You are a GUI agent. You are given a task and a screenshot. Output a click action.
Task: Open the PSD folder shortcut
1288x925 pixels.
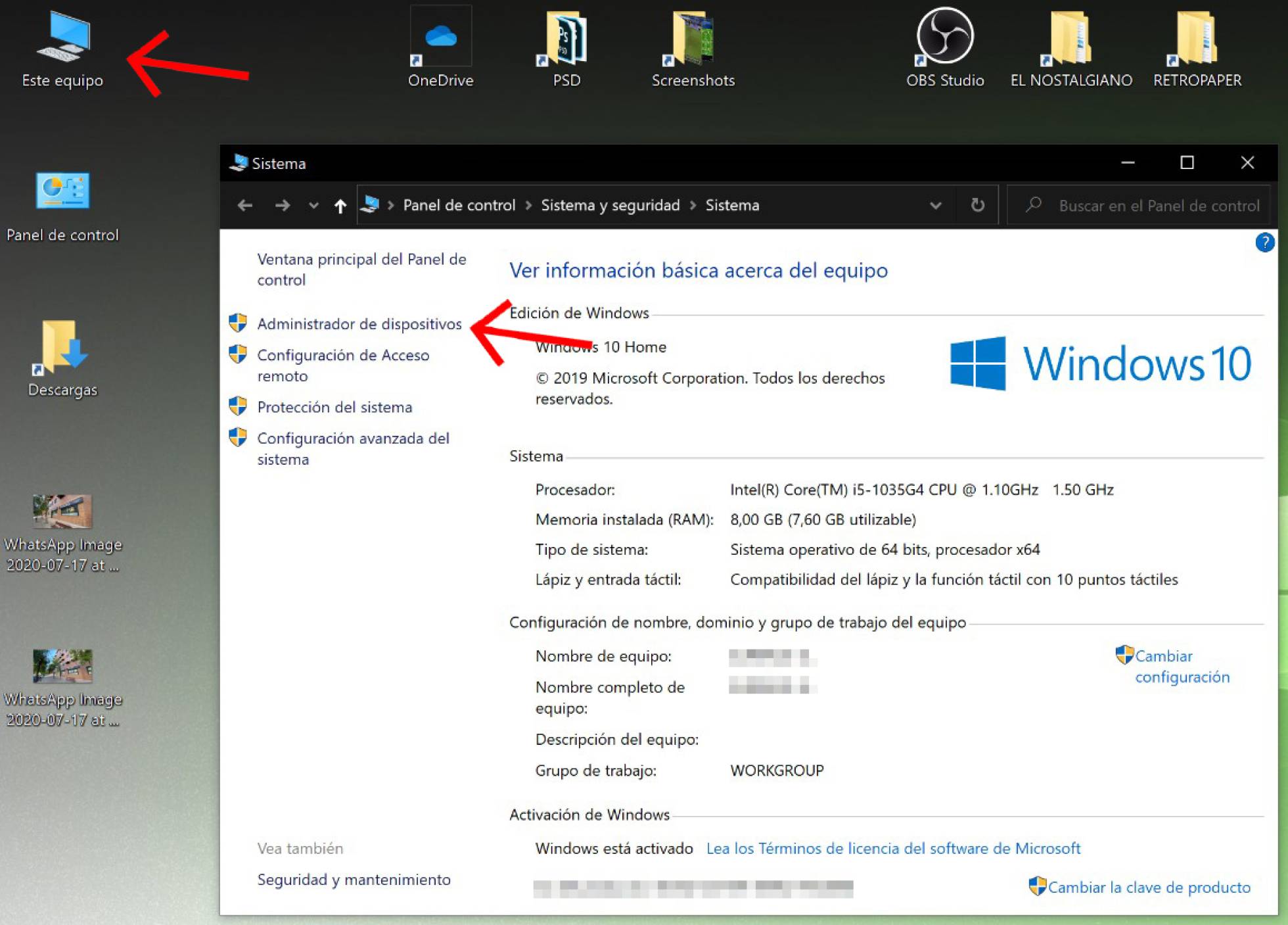click(x=566, y=49)
